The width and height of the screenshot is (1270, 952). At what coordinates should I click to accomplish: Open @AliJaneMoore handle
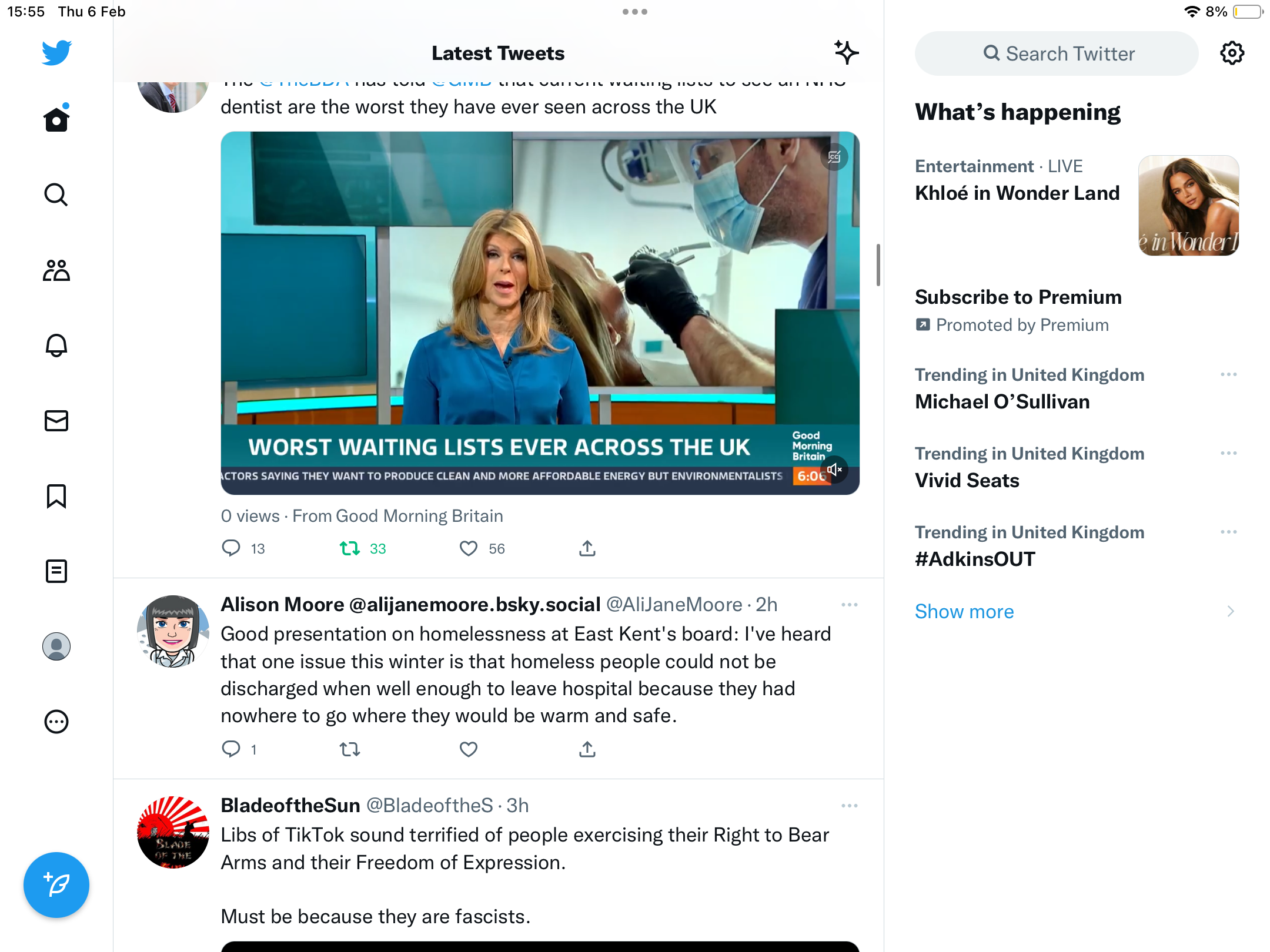pyautogui.click(x=674, y=605)
